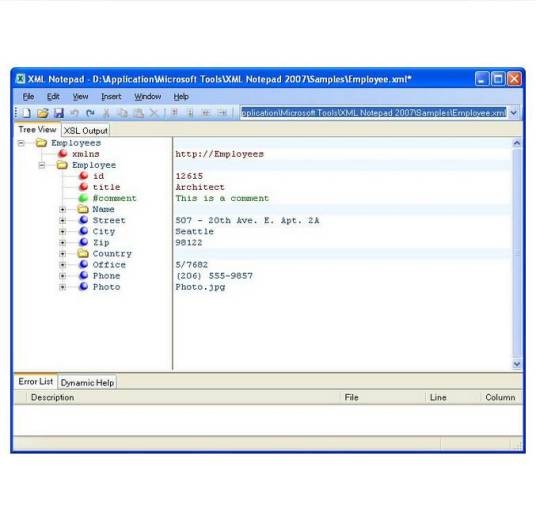Screen dimensions: 536x505
Task: Select the Zip tree label
Action: pos(101,242)
